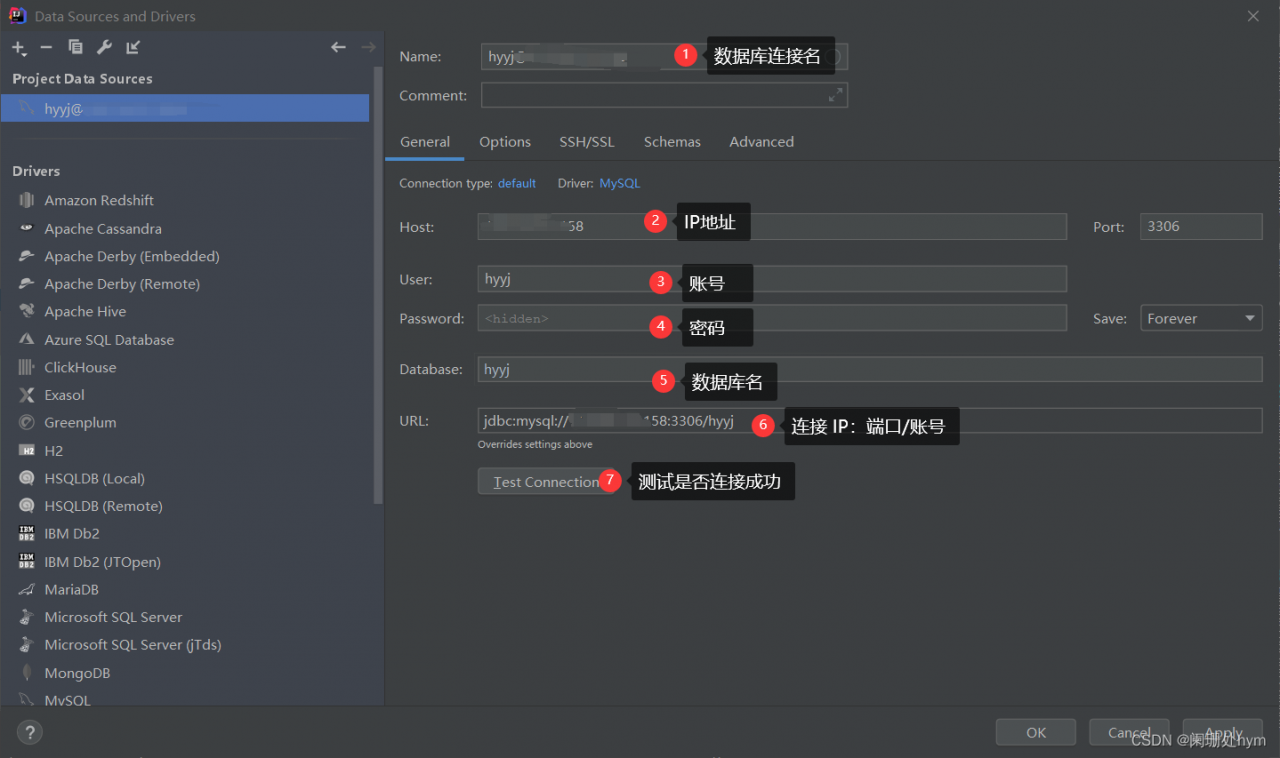
Task: Focus the Host input field
Action: 772,227
